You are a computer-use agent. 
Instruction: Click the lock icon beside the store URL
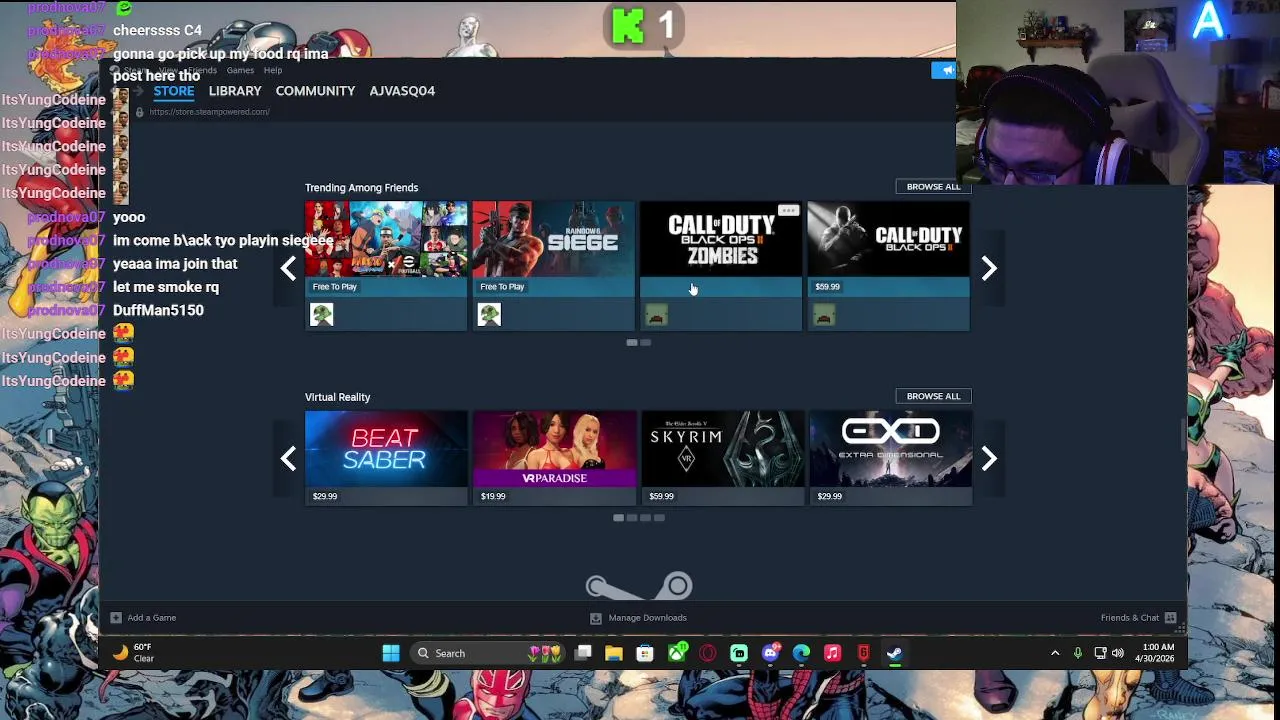139,112
